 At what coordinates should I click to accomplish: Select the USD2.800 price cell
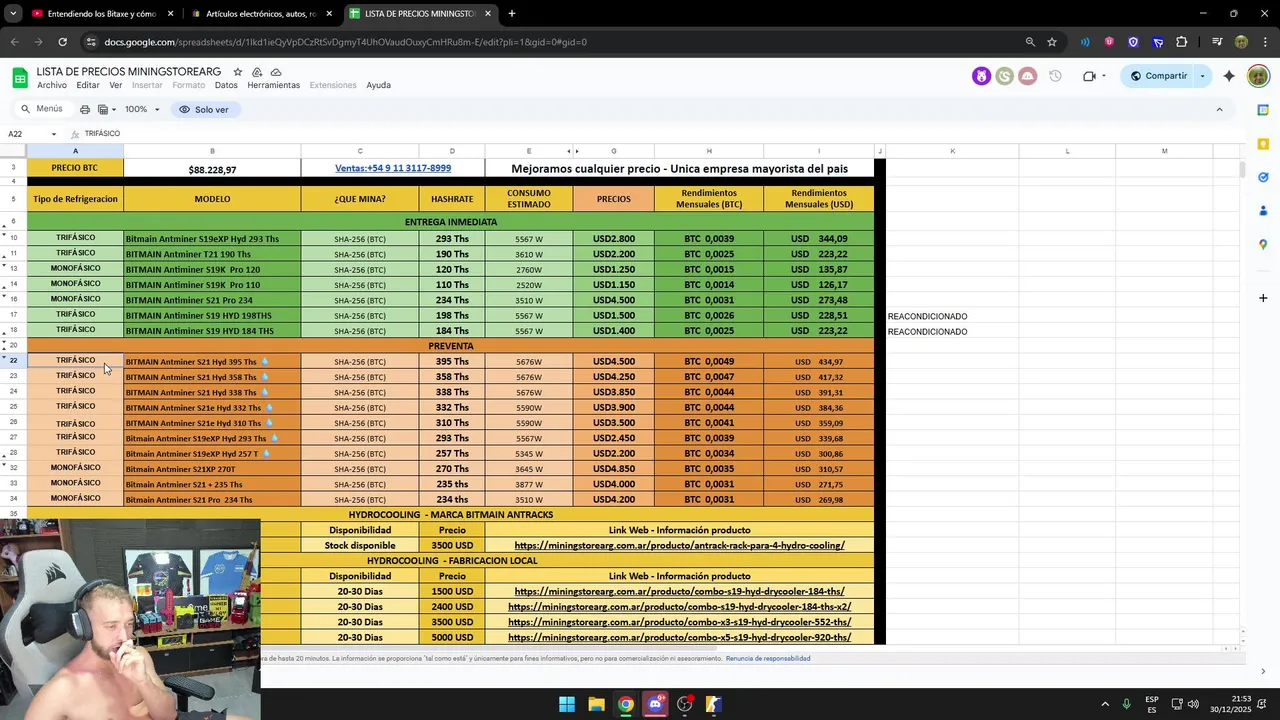pyautogui.click(x=613, y=239)
